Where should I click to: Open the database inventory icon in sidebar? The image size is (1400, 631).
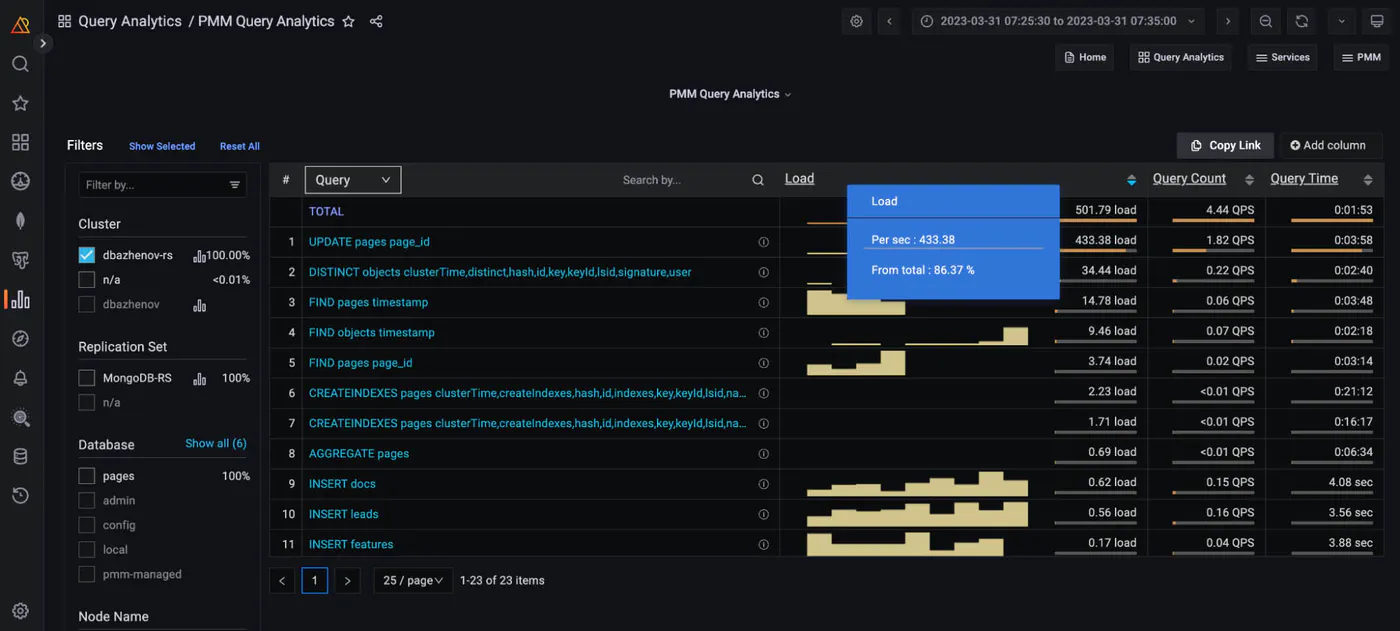(20, 456)
